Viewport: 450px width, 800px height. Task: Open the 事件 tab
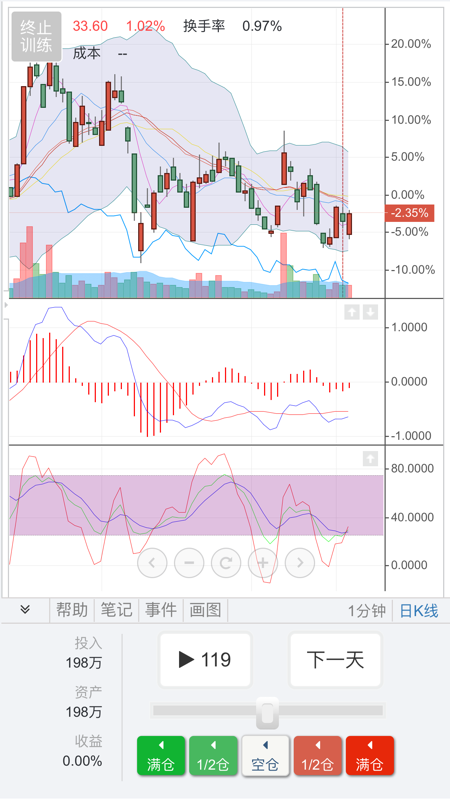point(161,610)
